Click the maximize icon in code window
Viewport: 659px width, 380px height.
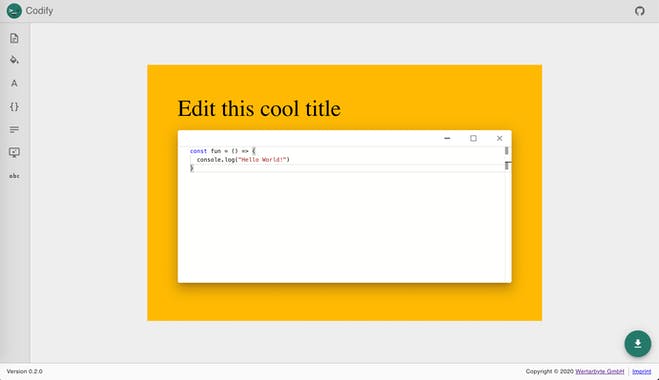coord(473,138)
